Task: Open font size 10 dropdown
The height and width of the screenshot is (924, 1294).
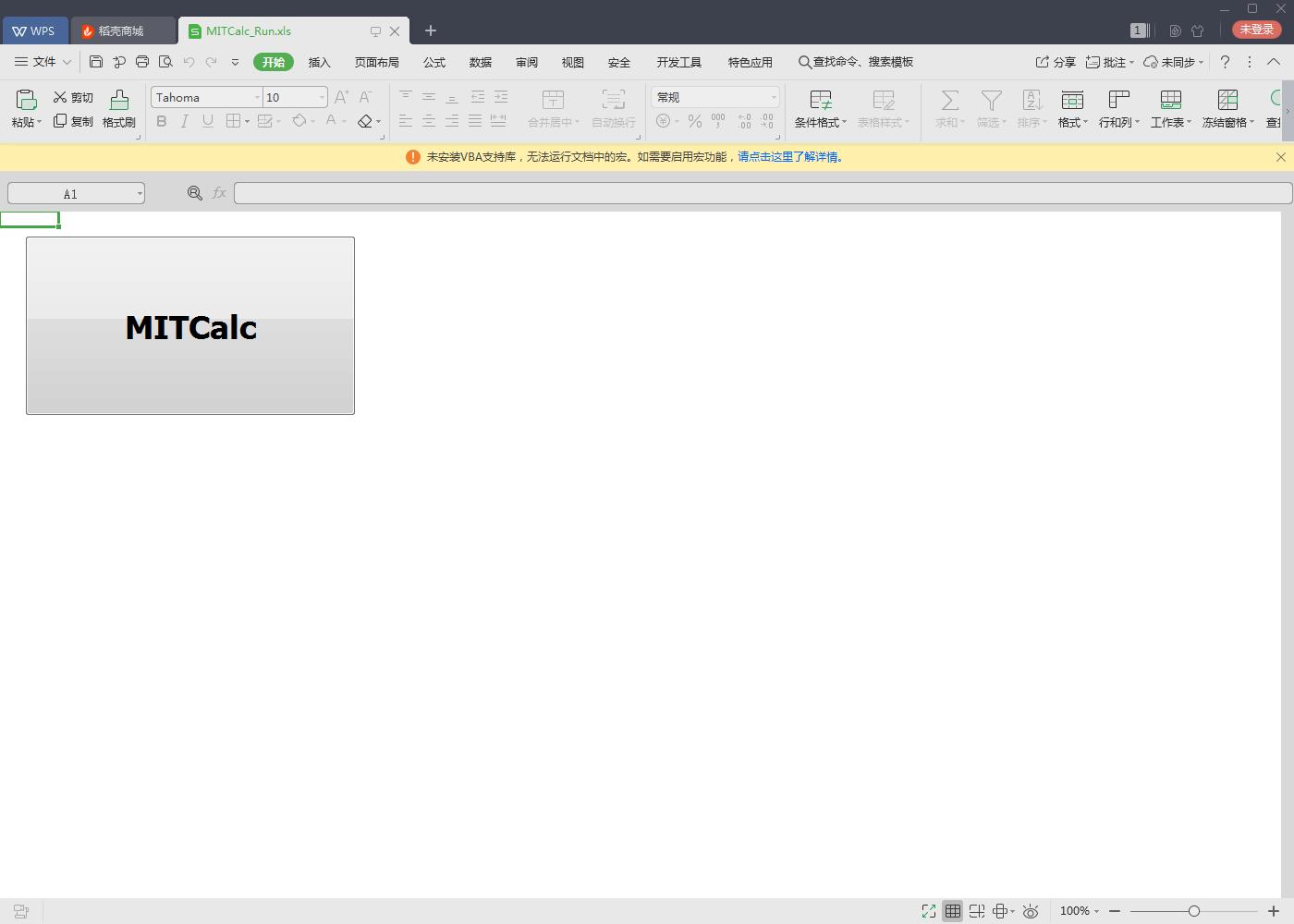Action: click(322, 97)
